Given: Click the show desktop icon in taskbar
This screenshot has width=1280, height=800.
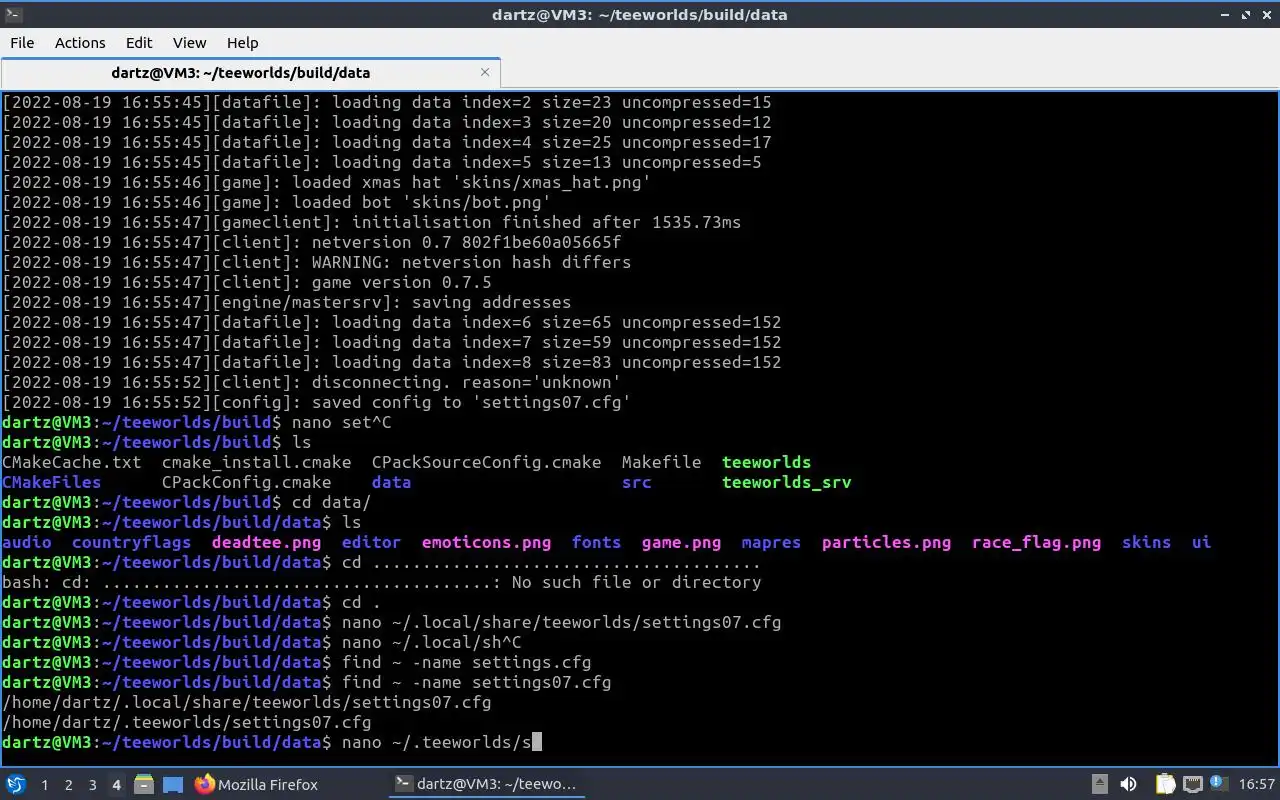Looking at the screenshot, I should tap(173, 784).
